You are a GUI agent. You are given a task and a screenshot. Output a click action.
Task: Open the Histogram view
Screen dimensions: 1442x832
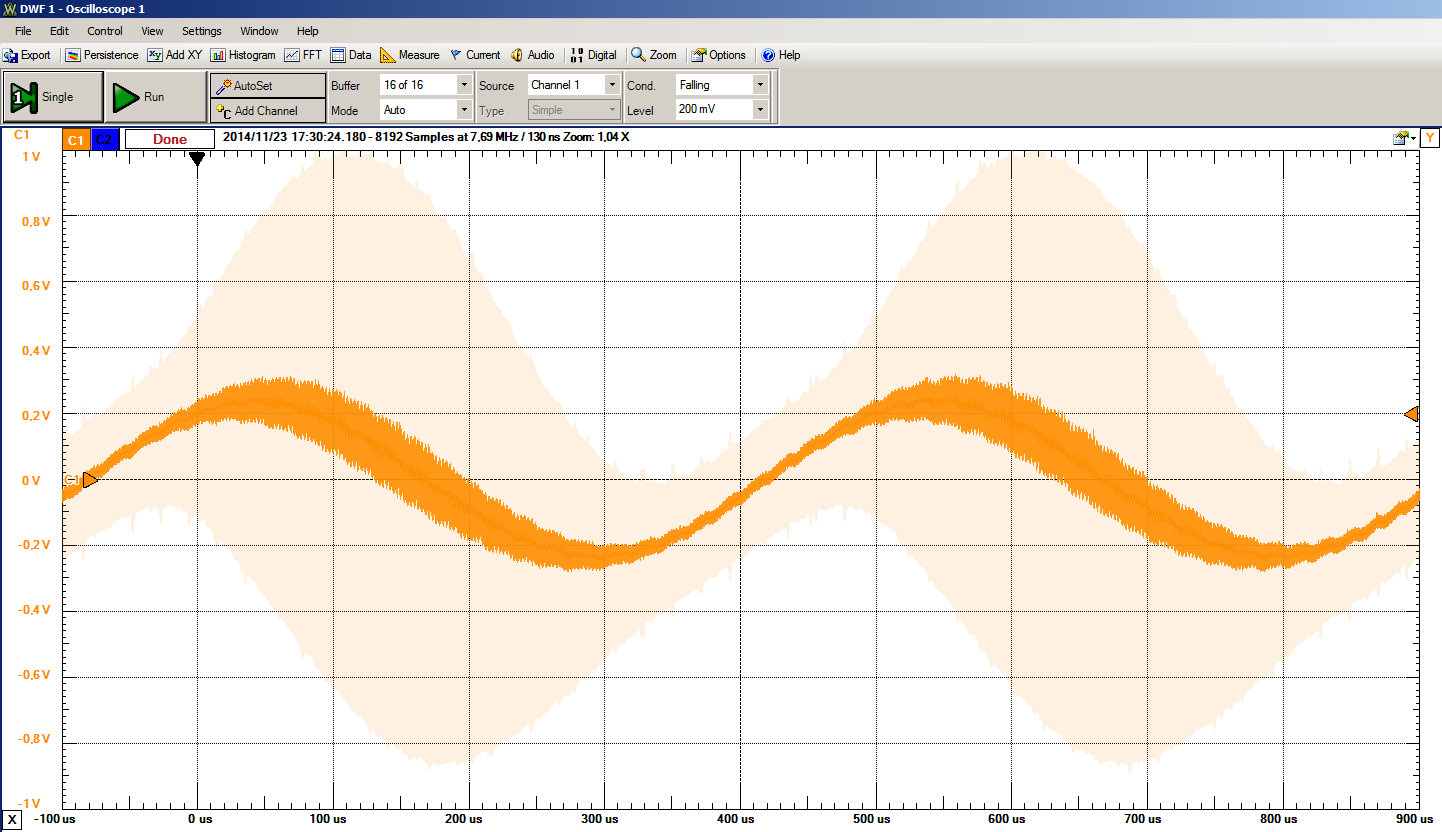[x=243, y=55]
